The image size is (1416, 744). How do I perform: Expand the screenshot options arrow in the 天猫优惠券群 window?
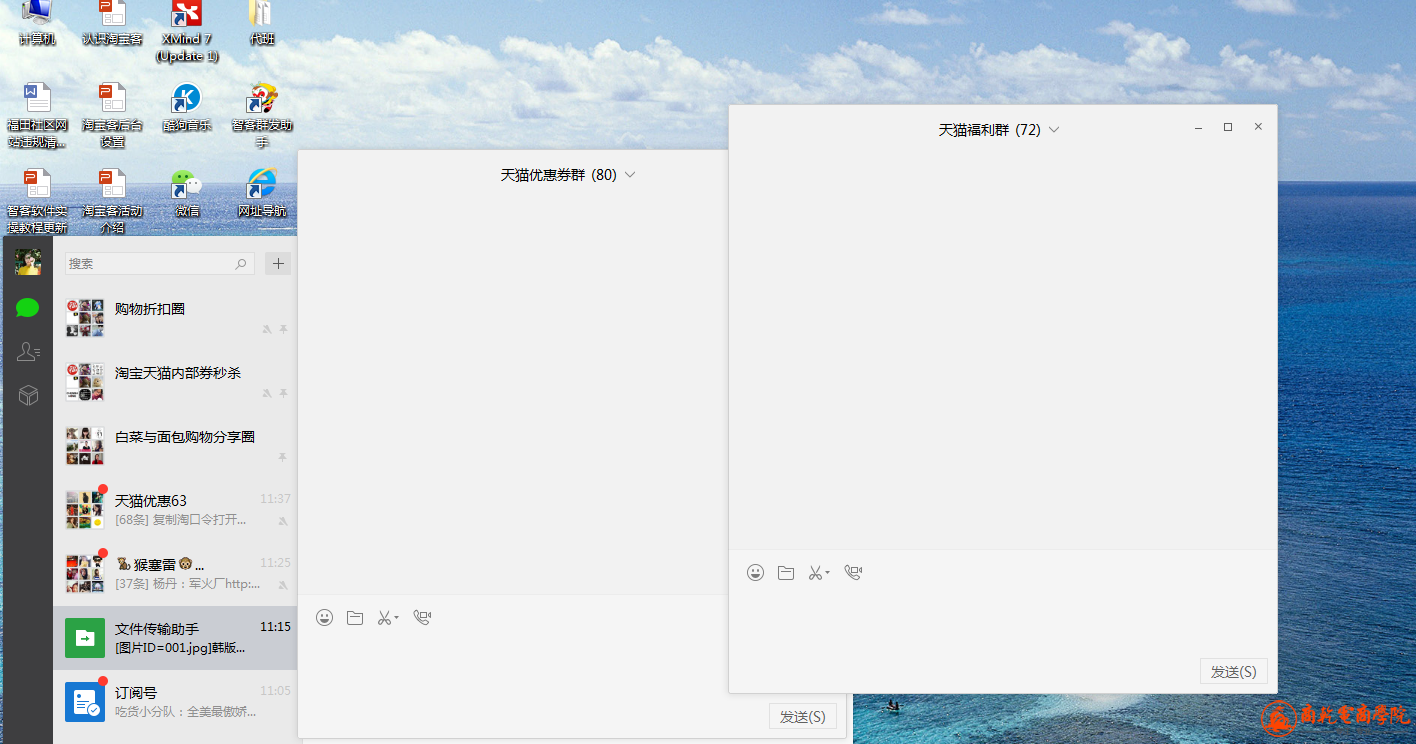click(397, 618)
